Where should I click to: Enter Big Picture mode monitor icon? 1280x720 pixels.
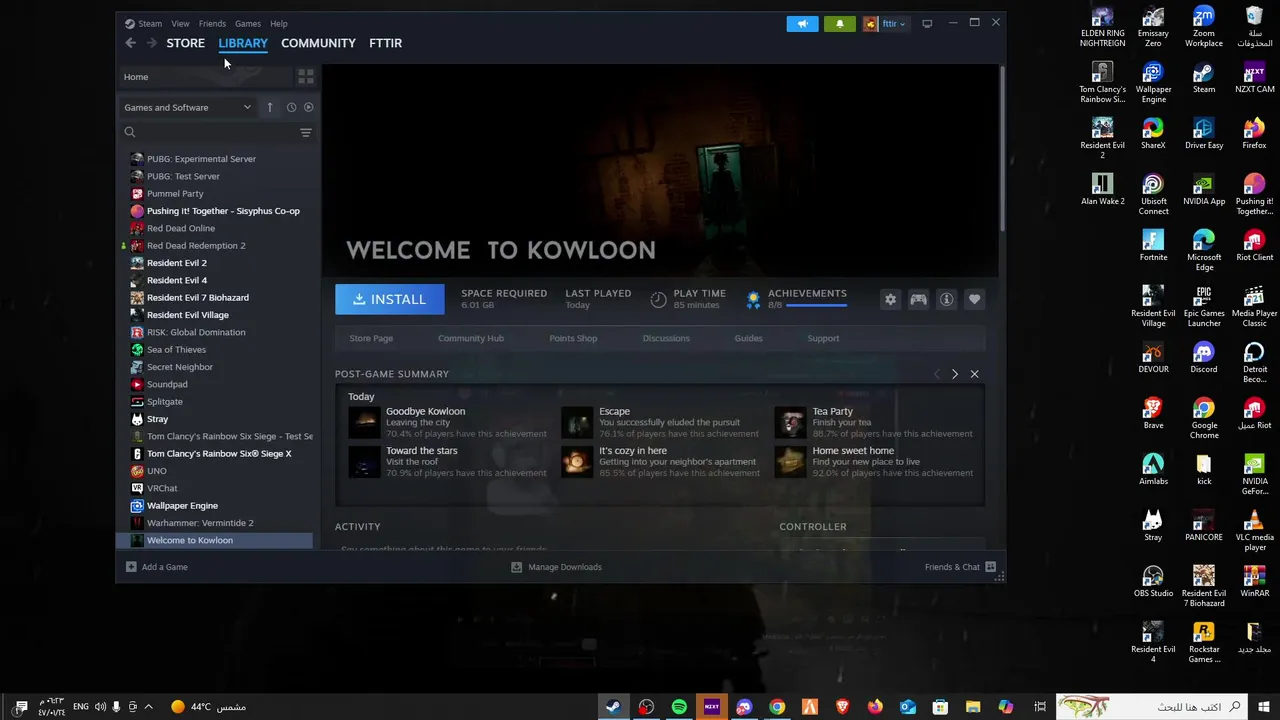(927, 23)
